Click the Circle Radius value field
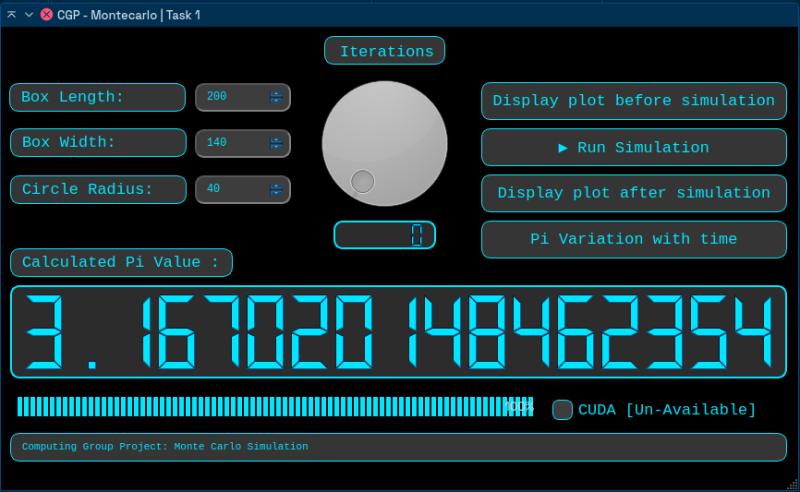The image size is (800, 492). (243, 189)
